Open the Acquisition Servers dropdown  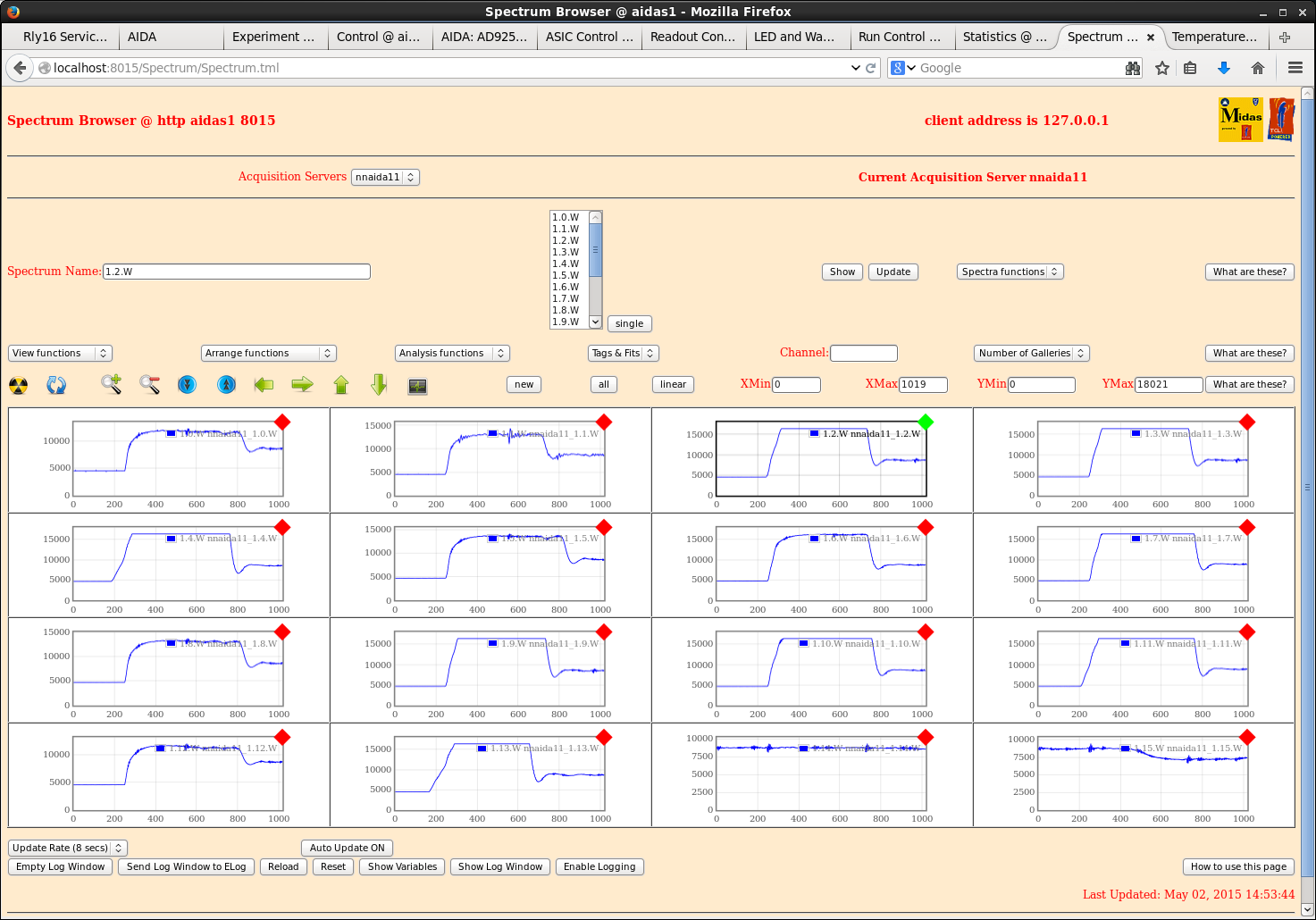[x=385, y=177]
